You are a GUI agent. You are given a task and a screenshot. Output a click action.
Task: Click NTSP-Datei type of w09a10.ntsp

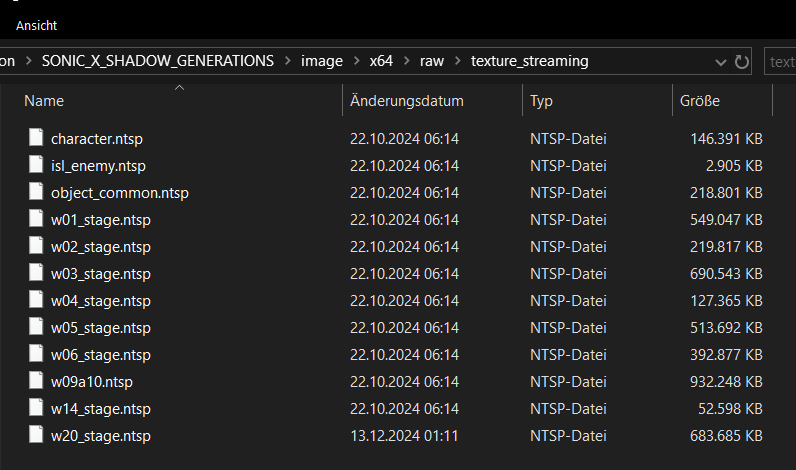point(568,382)
